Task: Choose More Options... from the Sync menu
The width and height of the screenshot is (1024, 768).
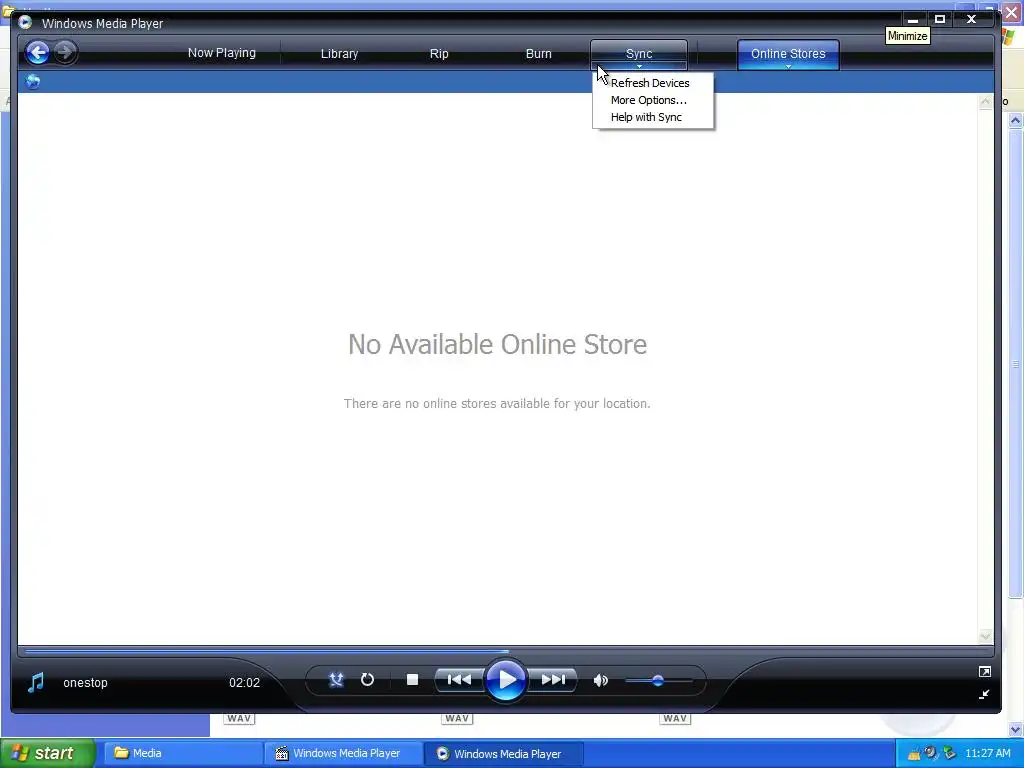Action: coord(649,100)
